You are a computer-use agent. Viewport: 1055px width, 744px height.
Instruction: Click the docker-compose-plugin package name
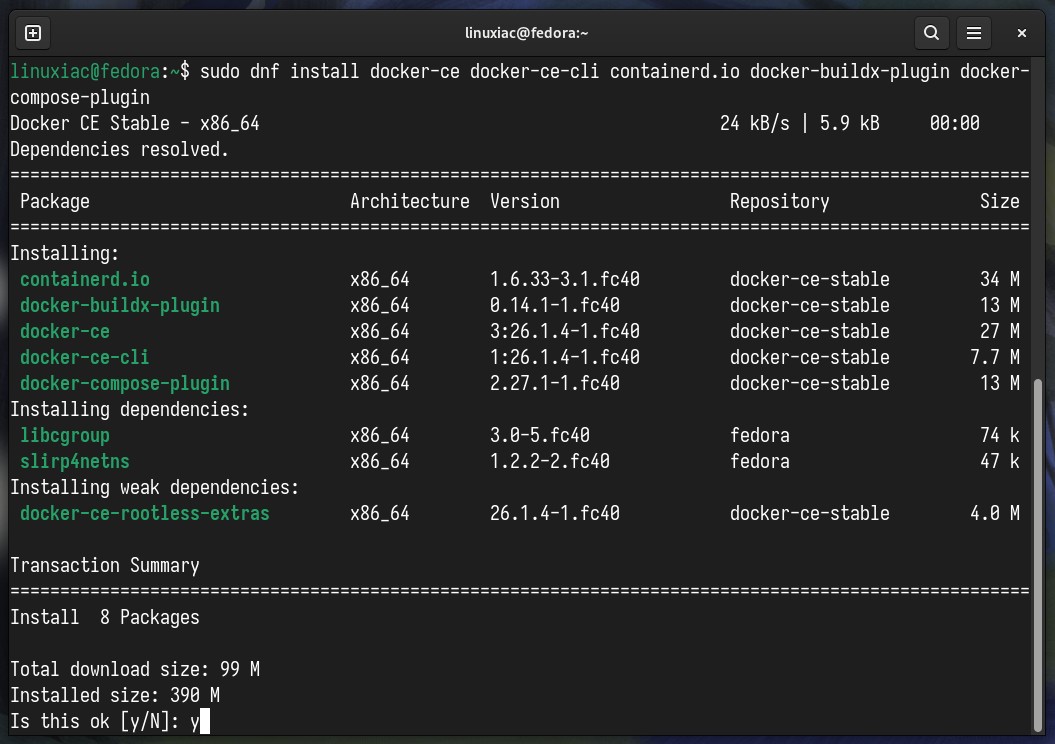click(124, 383)
